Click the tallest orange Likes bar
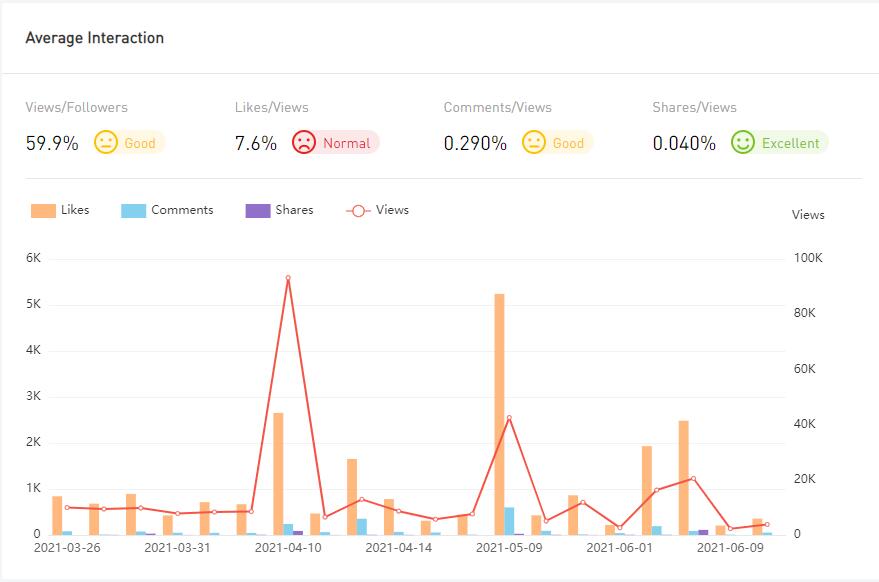Screen dimensions: 879x582 499,414
